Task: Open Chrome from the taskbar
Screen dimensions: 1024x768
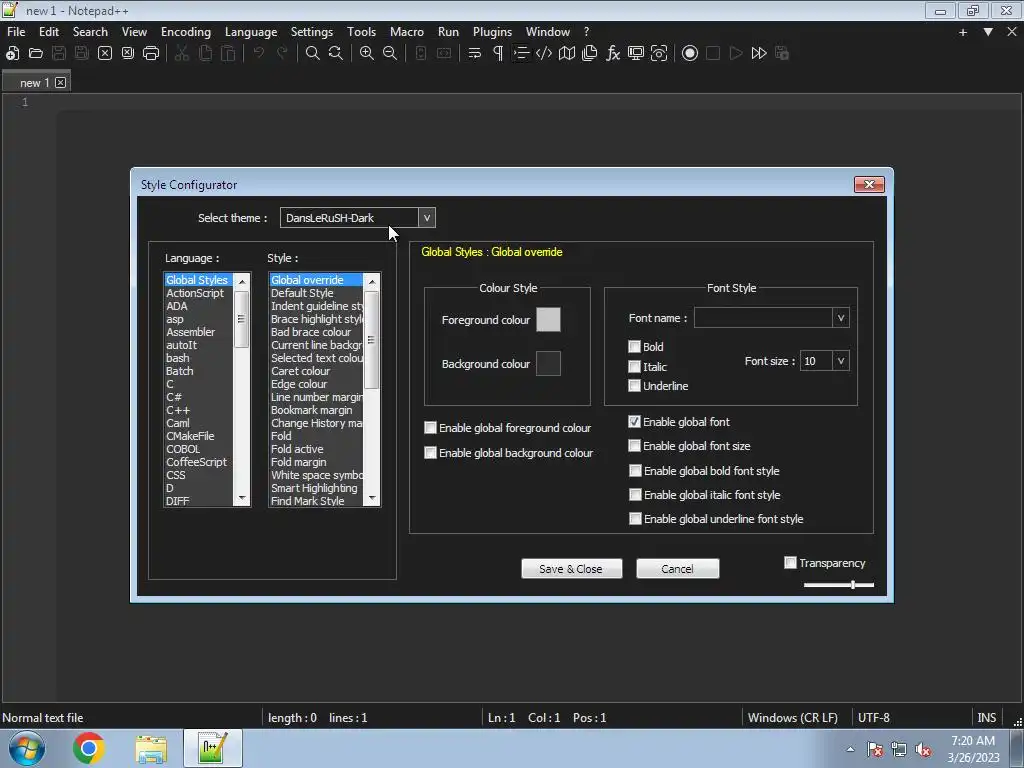Action: [89, 748]
